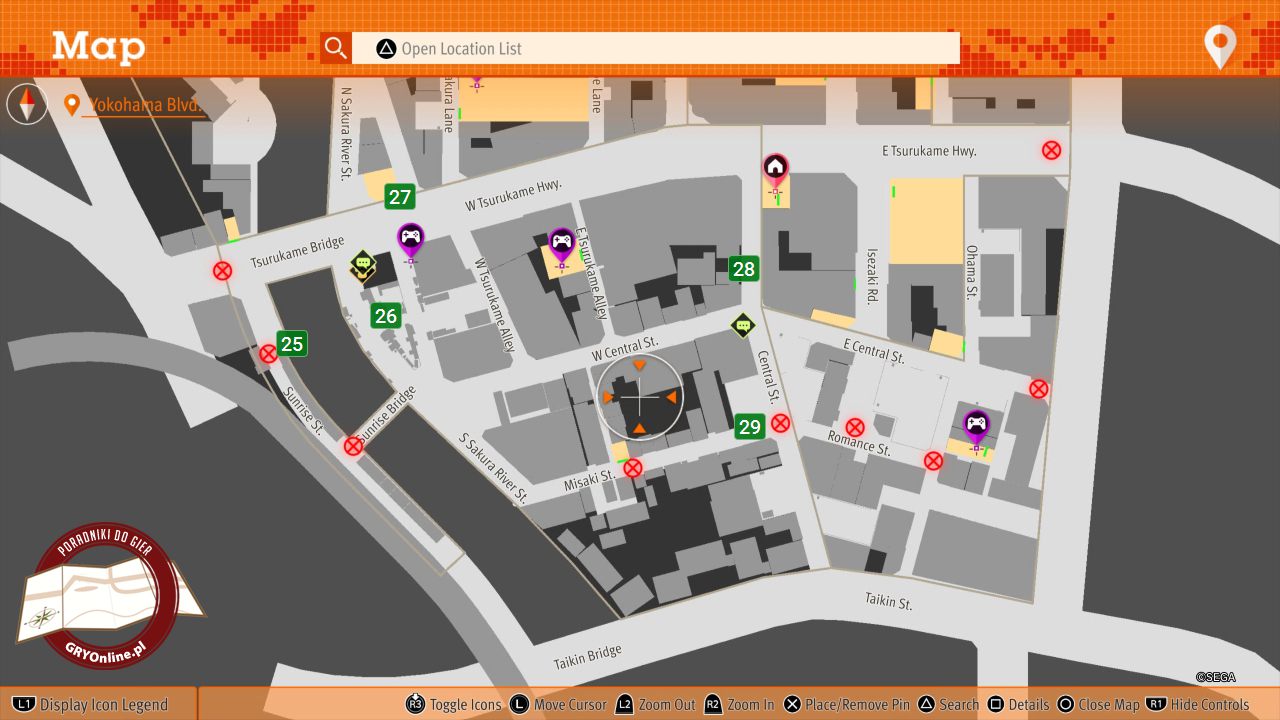Screen dimensions: 1280x720
Task: Click chat bubble icon near Central St.
Action: coord(742,325)
